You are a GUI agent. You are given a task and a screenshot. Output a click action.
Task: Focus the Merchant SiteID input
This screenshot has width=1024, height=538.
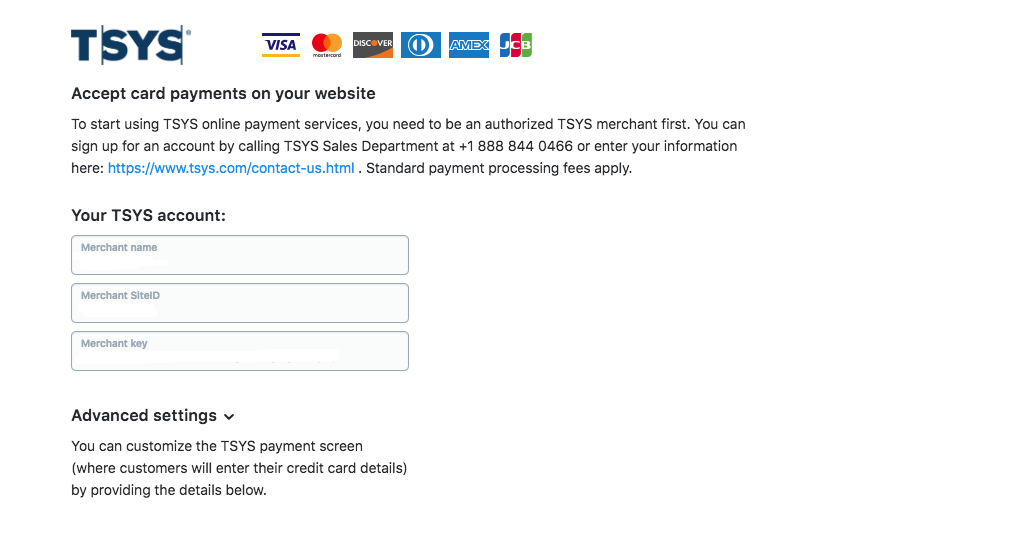coord(240,303)
